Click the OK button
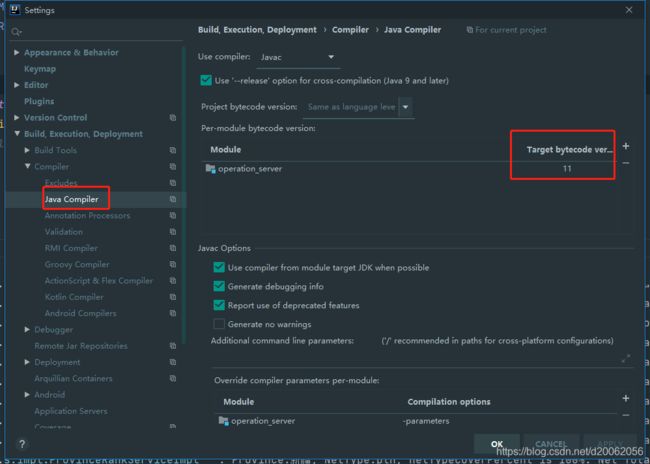This screenshot has width=650, height=464. point(497,444)
